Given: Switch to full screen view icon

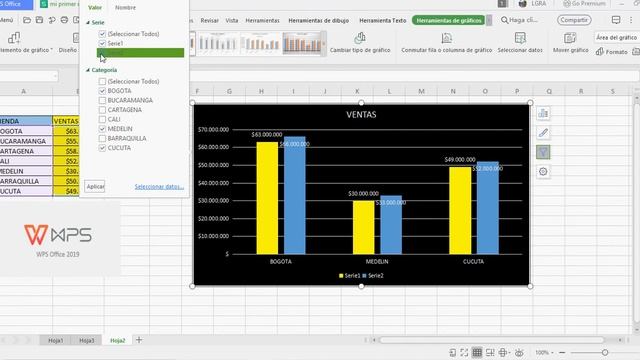Looking at the screenshot, I should point(464,352).
